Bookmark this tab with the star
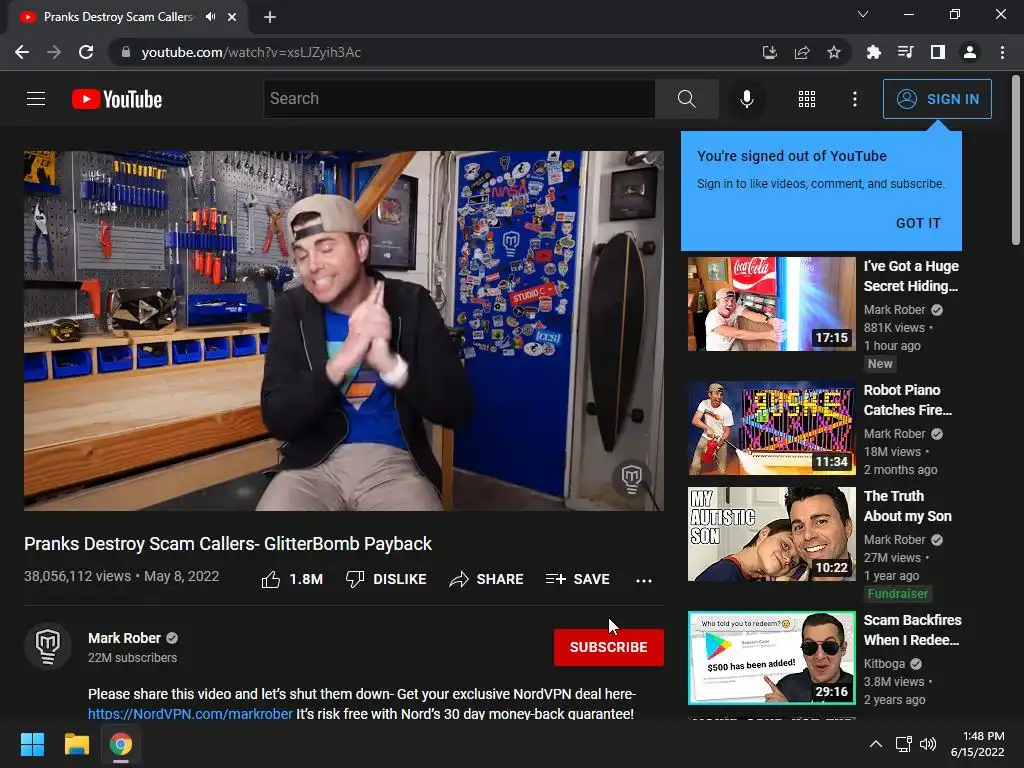 [834, 52]
